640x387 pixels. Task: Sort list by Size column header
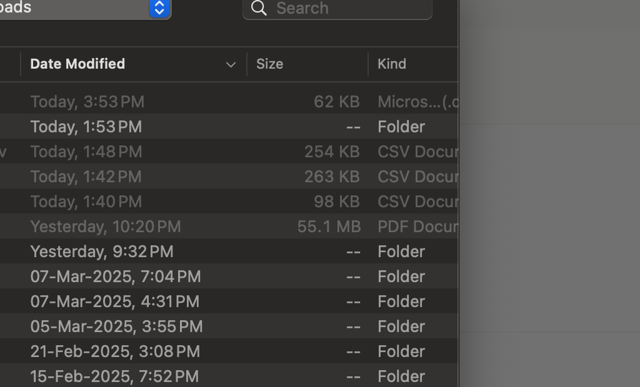[x=307, y=64]
